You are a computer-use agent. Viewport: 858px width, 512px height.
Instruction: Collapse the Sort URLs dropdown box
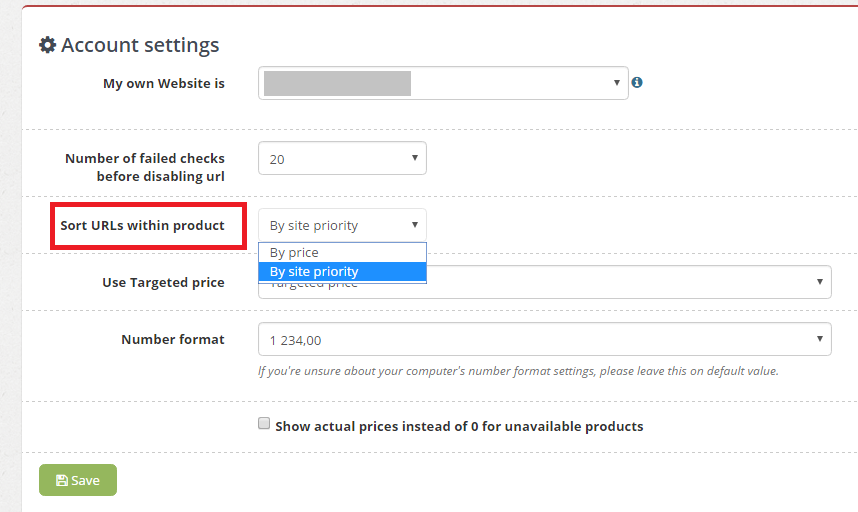tap(342, 225)
